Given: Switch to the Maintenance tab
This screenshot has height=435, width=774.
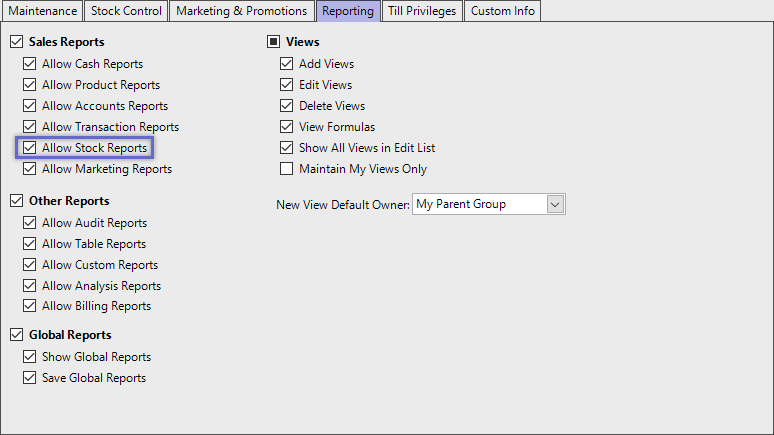Looking at the screenshot, I should click(43, 11).
